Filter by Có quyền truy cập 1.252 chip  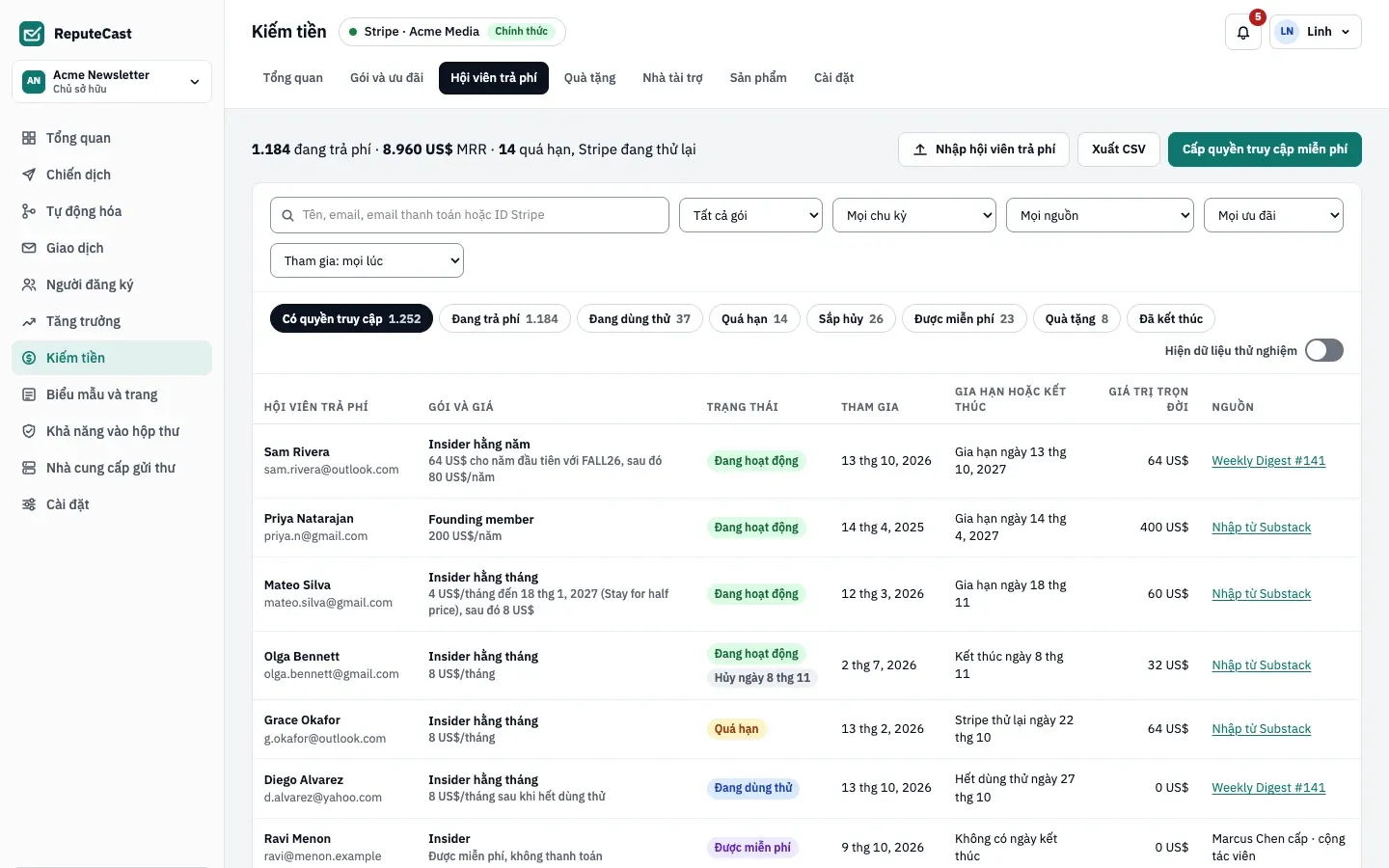(x=351, y=319)
